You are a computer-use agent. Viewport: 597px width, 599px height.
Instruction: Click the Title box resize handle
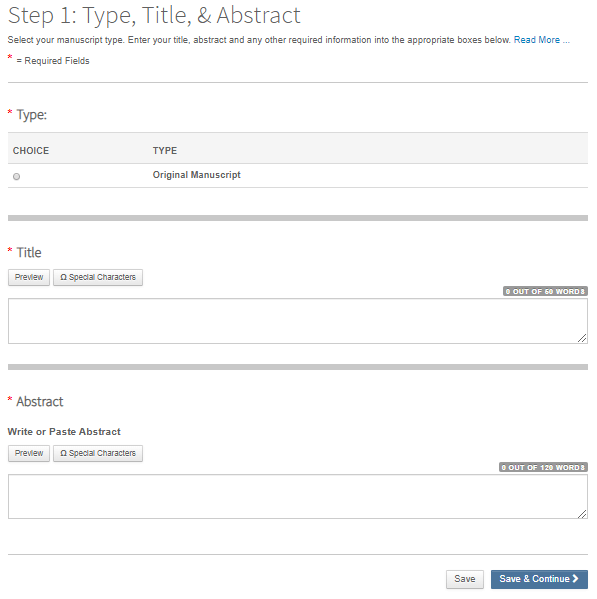[x=582, y=338]
